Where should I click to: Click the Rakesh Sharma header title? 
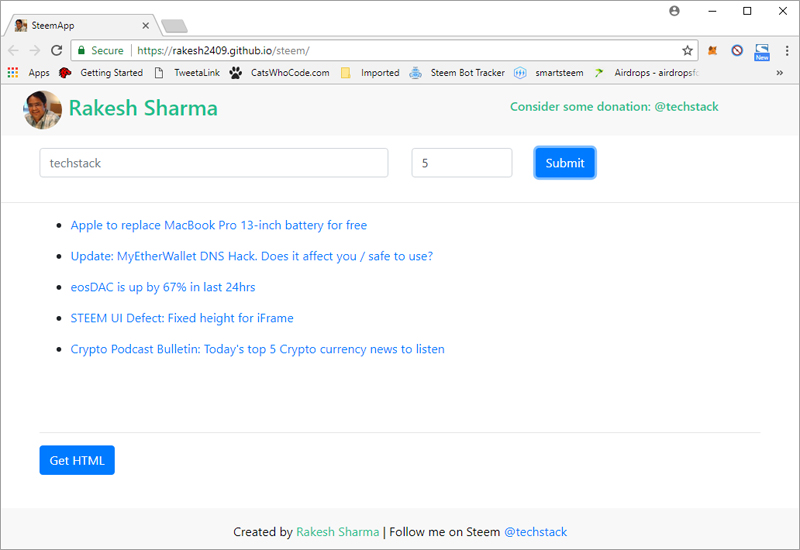click(143, 108)
